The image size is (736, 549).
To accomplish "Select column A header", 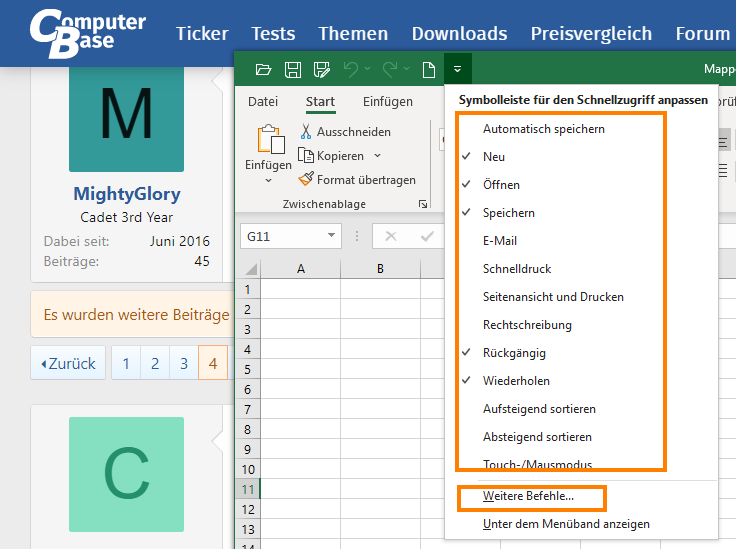I will [301, 269].
